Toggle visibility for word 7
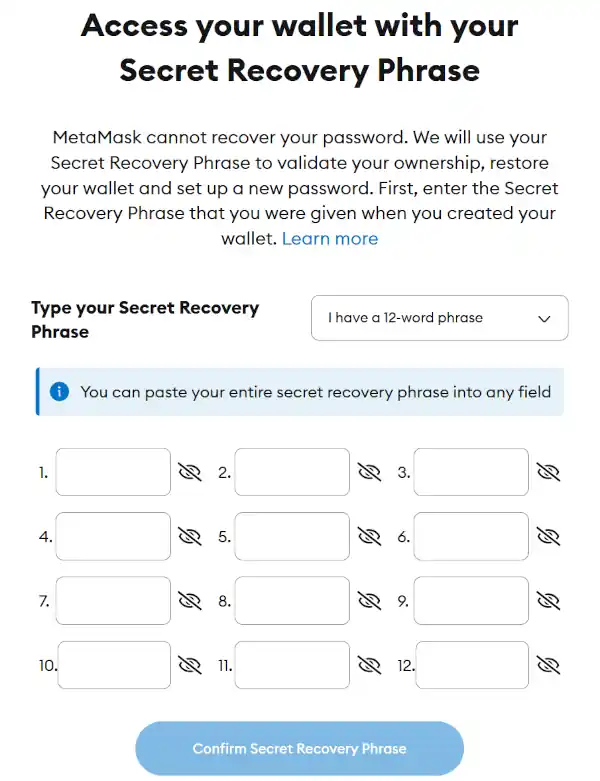 [190, 601]
